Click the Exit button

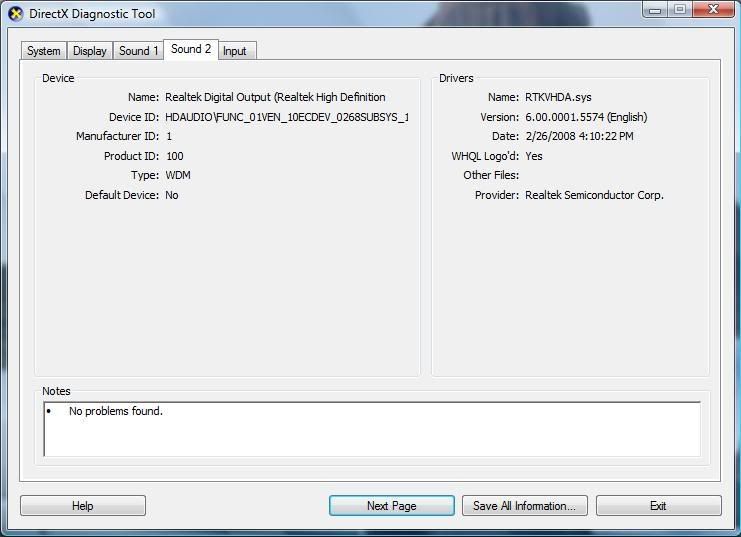tap(658, 506)
